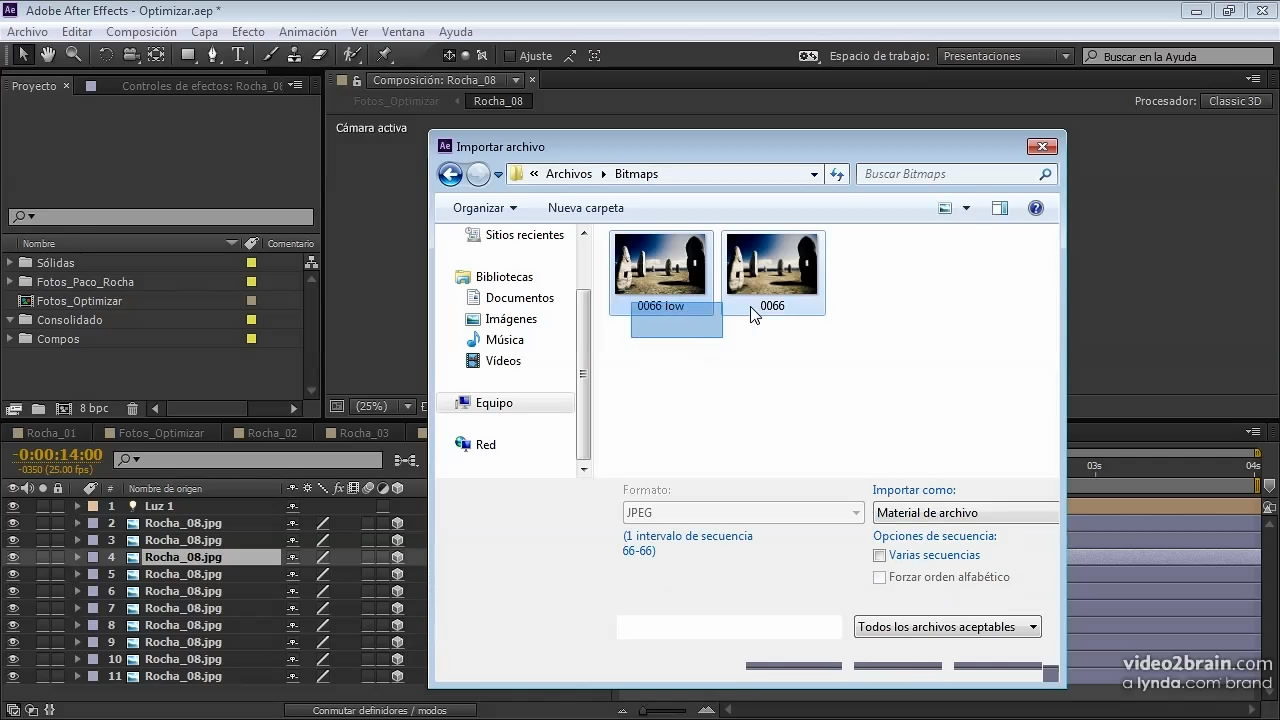Select the Pen tool
Image resolution: width=1280 pixels, height=720 pixels.
[213, 55]
